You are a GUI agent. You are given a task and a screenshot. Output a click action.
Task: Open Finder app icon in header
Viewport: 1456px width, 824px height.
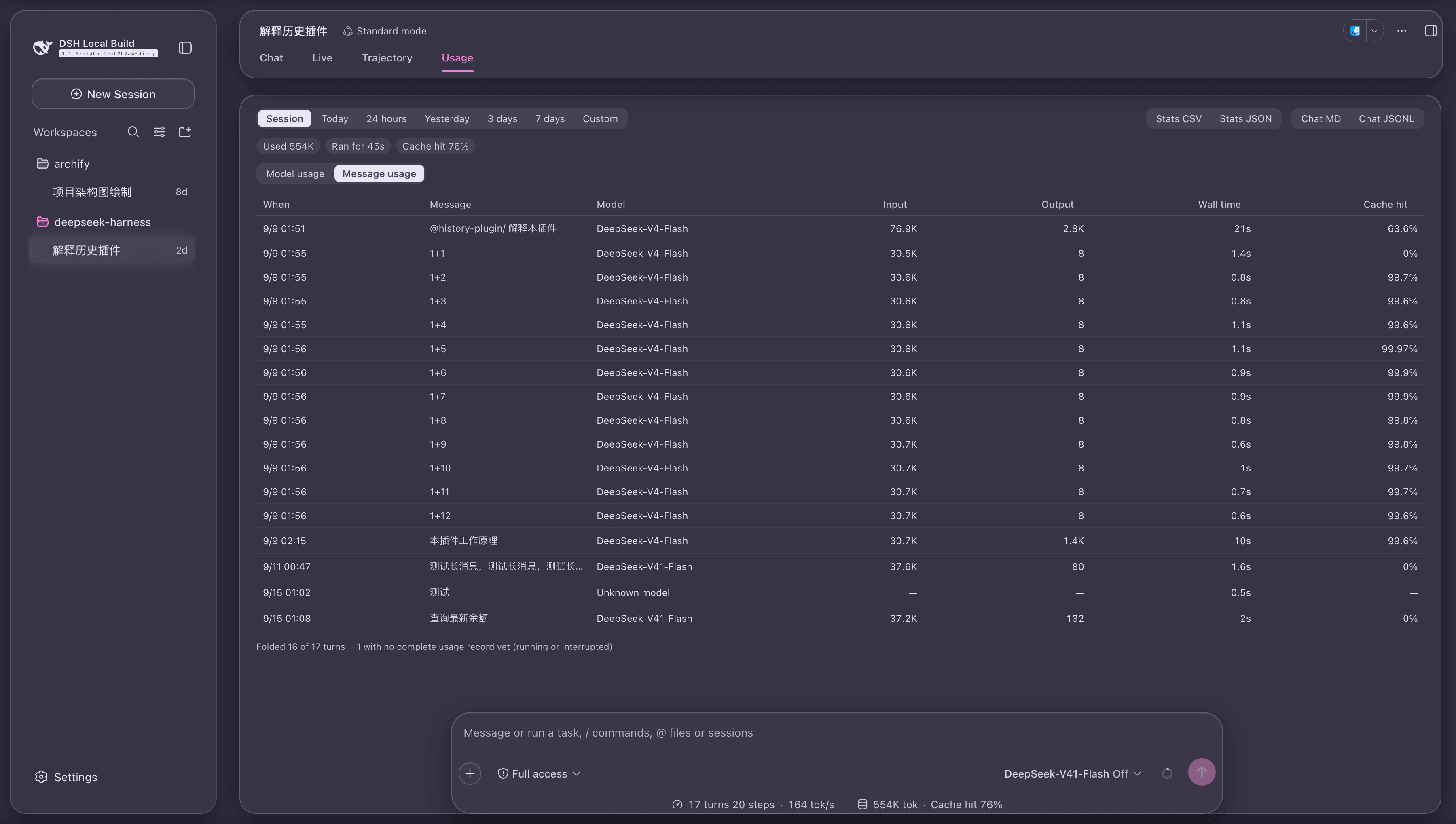pos(1355,31)
